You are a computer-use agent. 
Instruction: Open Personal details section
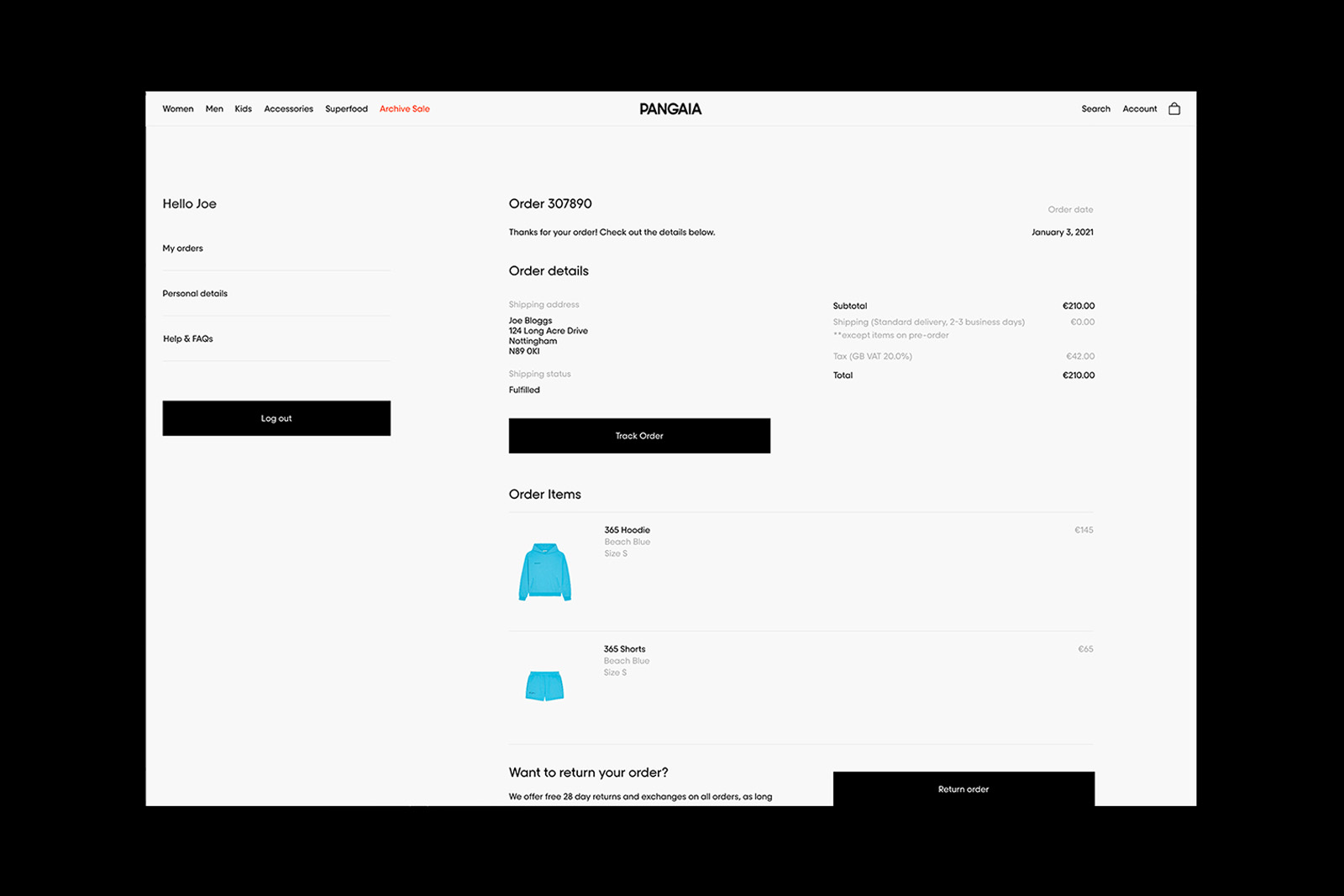click(195, 294)
